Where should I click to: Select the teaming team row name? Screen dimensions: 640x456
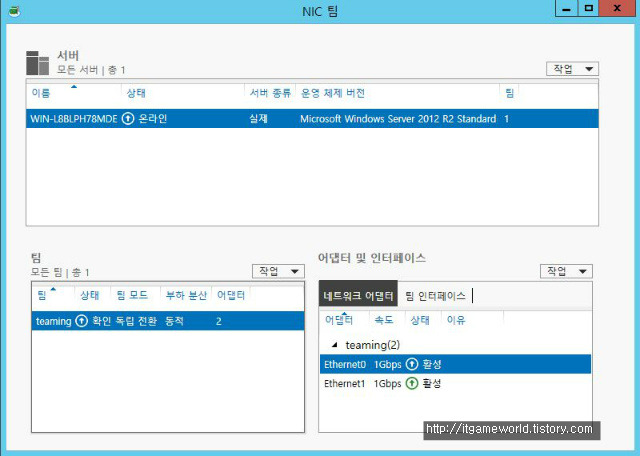point(53,321)
